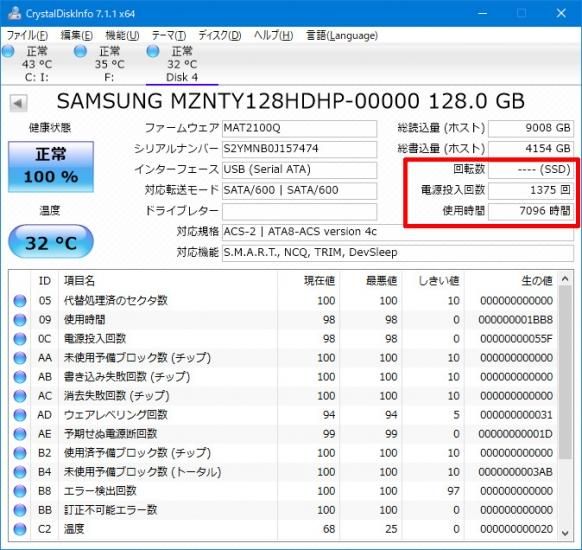The width and height of the screenshot is (582, 550).
Task: Click raw value 000000001BB8
Action: pyautogui.click(x=516, y=320)
